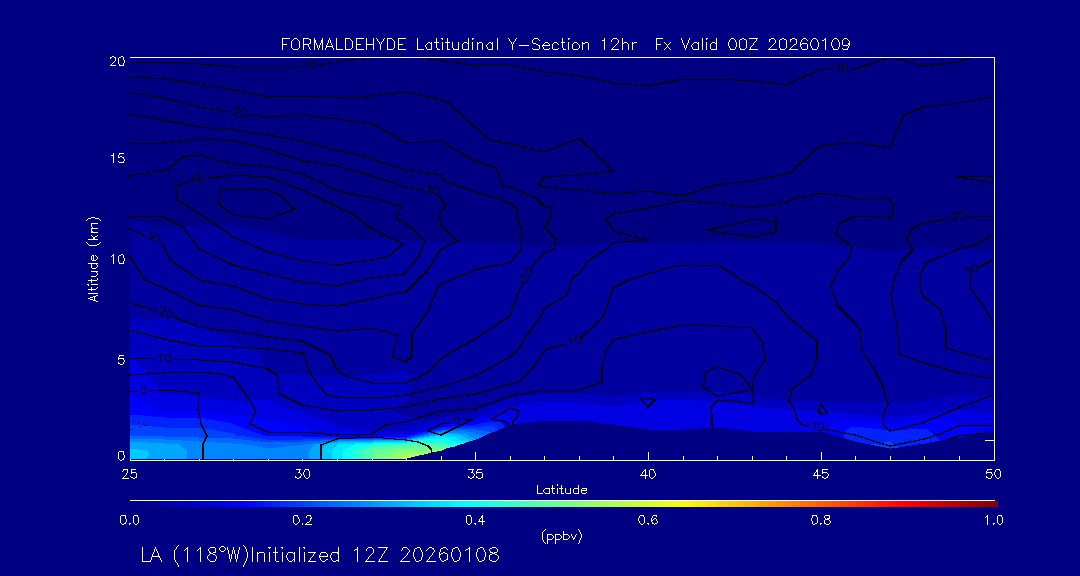Viewport: 1080px width, 576px height.
Task: Click the FORMALDEHYDE Latitudinal Y-Section plot title
Action: [x=565, y=45]
